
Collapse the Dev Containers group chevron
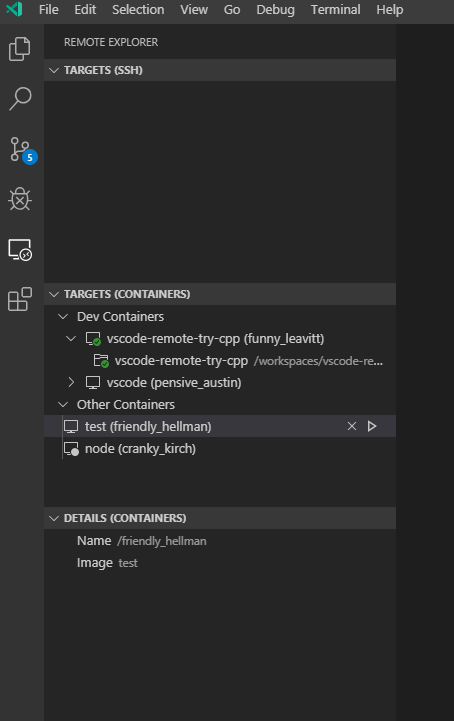tap(63, 316)
